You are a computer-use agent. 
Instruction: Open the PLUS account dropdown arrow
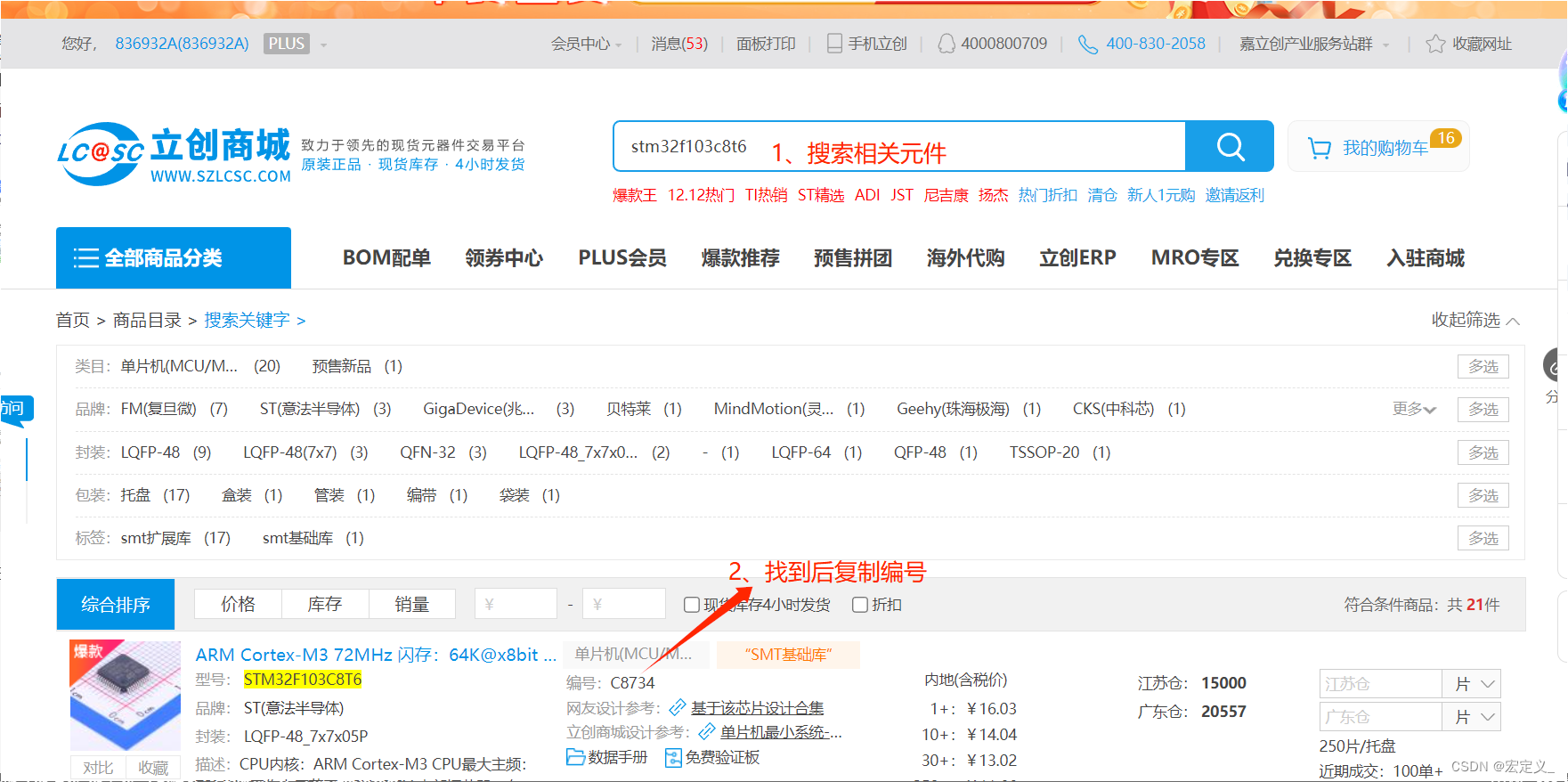[x=323, y=45]
